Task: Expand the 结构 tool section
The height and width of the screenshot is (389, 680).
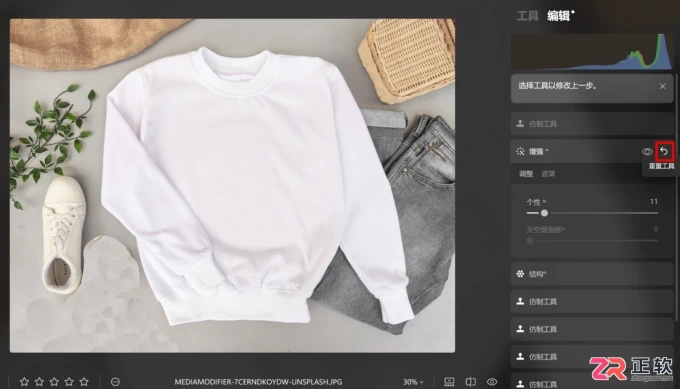Action: point(592,274)
